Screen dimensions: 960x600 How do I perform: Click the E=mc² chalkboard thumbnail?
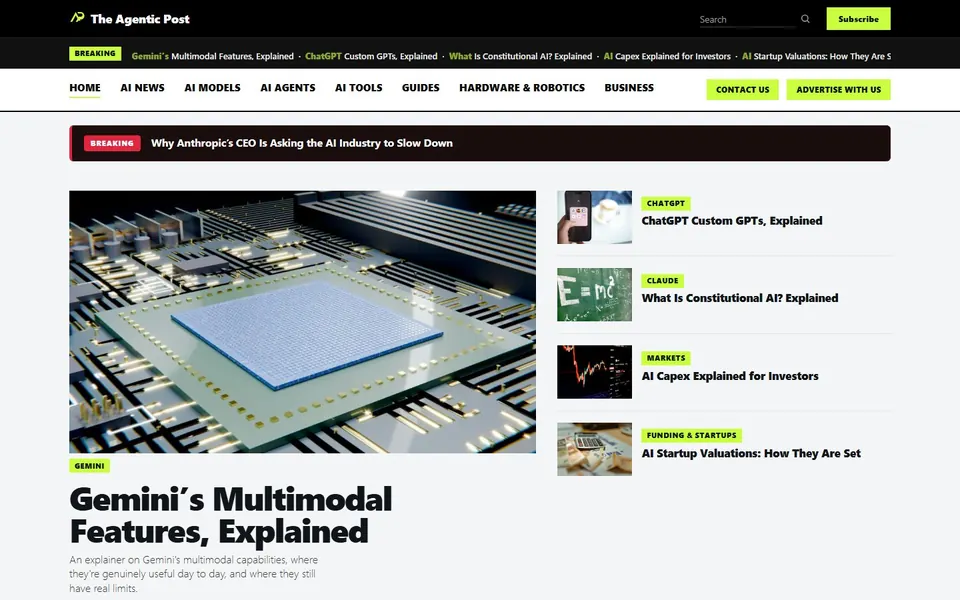[x=594, y=294]
